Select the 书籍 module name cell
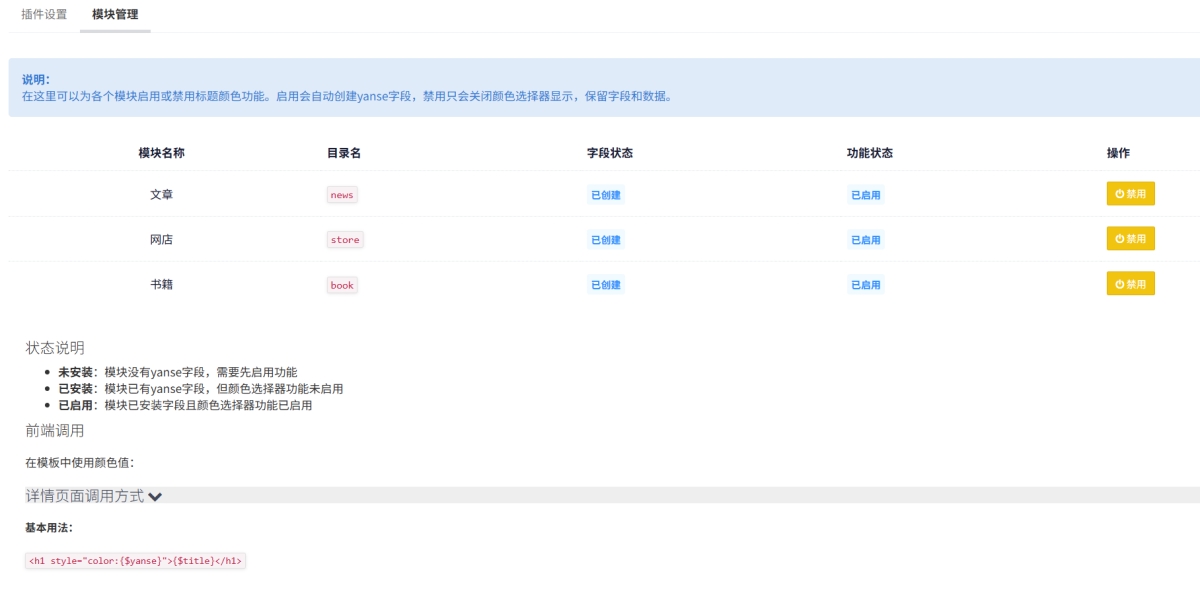The image size is (1200, 597). tap(161, 284)
